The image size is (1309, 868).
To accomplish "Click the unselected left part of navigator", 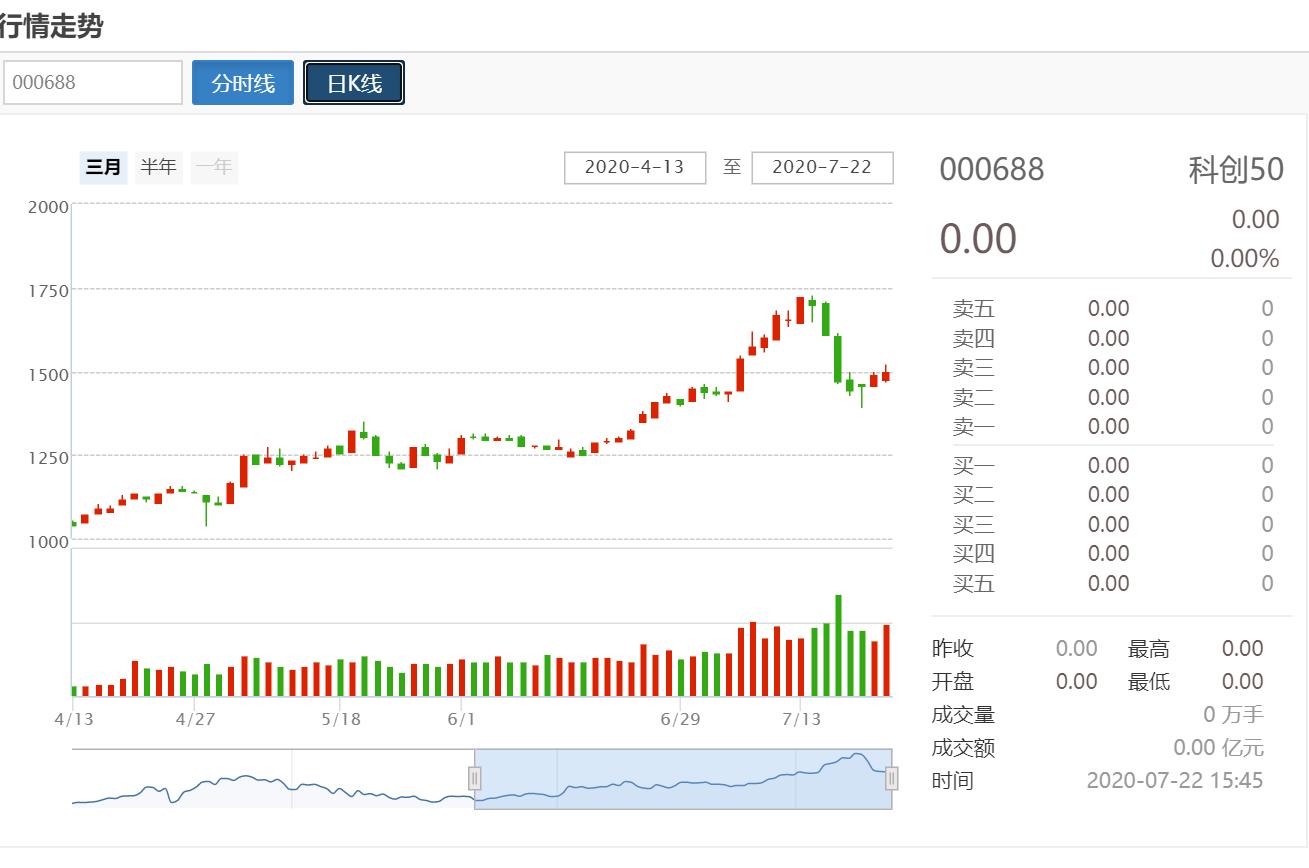I will (270, 778).
